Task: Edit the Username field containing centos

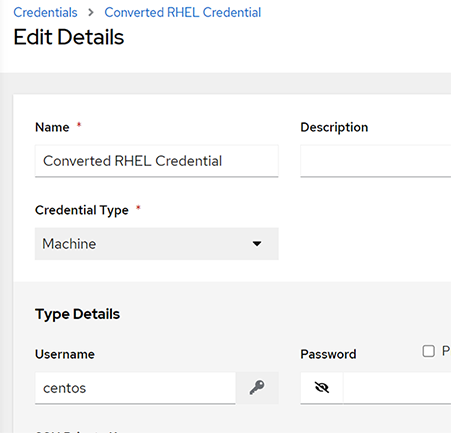Action: (135, 388)
